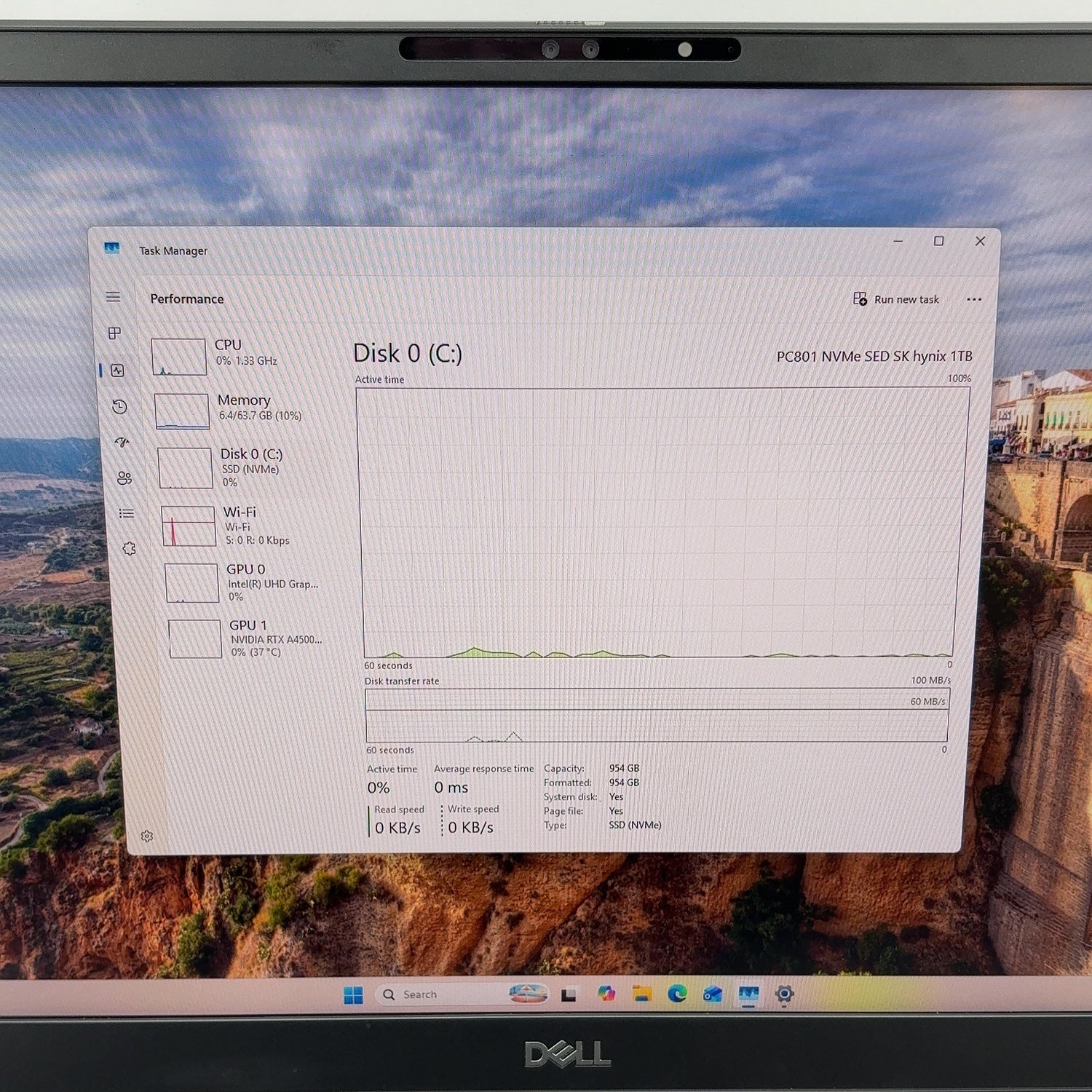
Task: Click the Active time '0%' value
Action: [x=379, y=788]
